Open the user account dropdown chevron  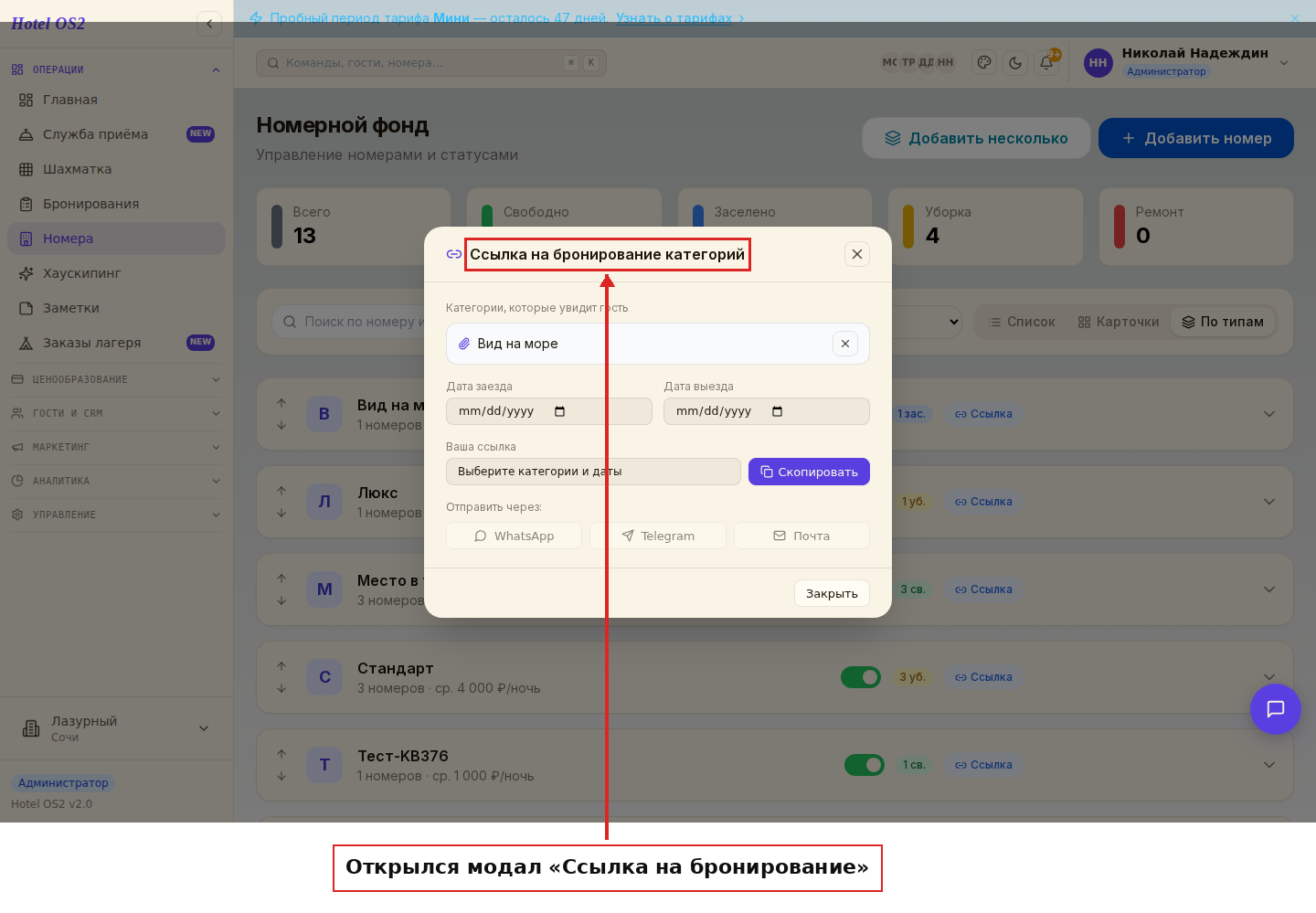(x=1284, y=63)
